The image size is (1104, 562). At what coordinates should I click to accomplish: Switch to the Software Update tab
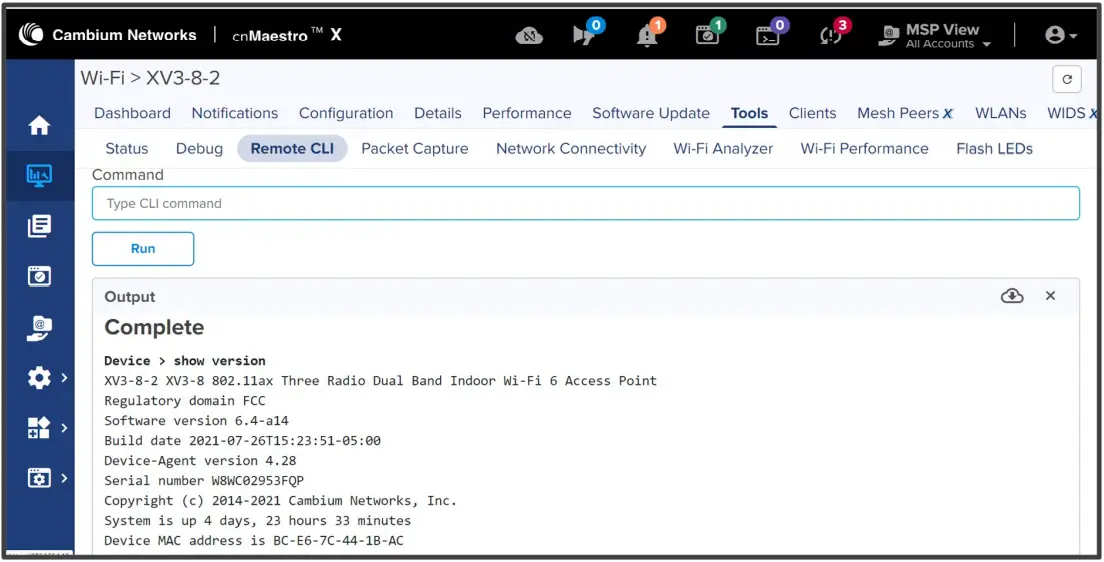[x=651, y=113]
